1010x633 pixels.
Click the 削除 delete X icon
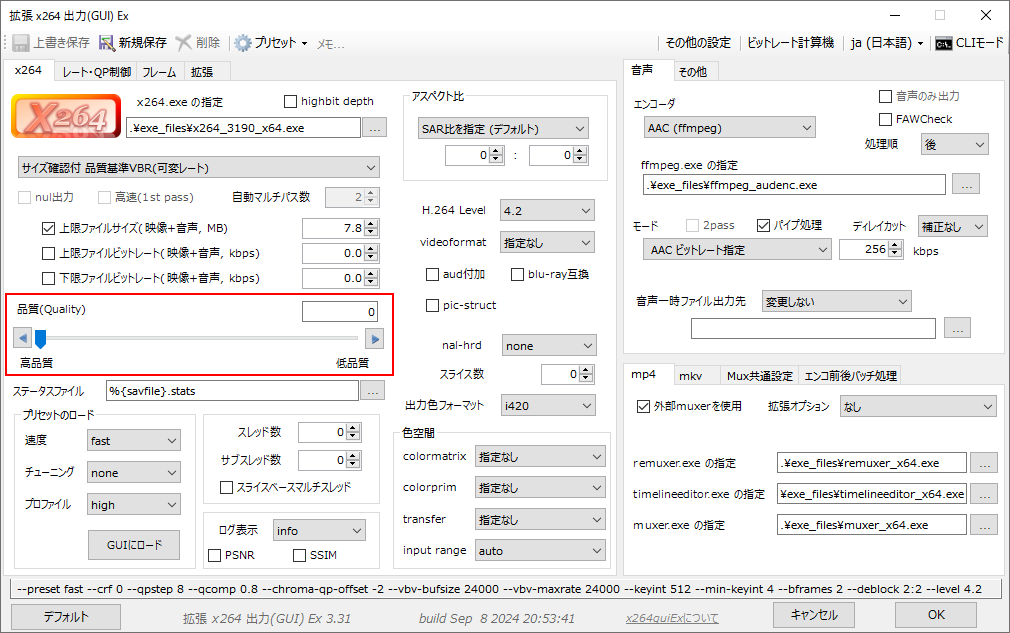tap(184, 43)
